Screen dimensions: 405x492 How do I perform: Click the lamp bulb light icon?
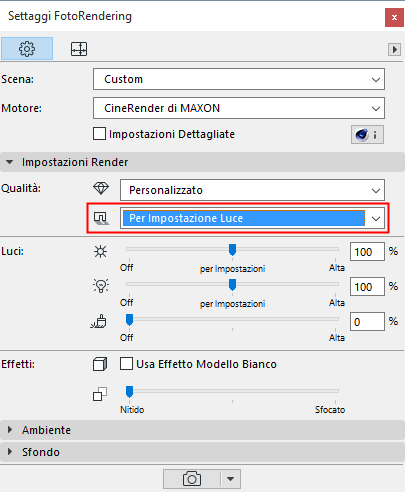(101, 286)
